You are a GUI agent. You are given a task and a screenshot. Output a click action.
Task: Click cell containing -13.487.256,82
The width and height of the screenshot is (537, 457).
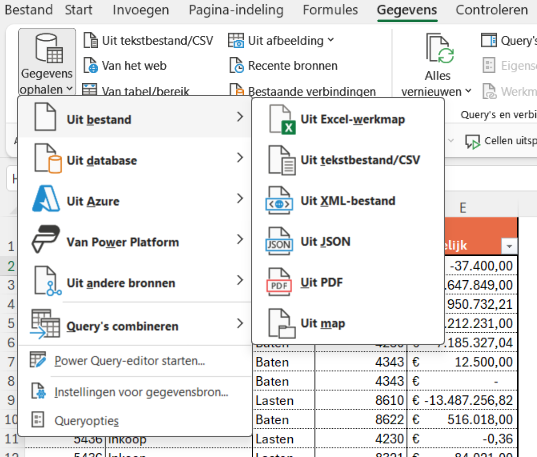point(462,400)
